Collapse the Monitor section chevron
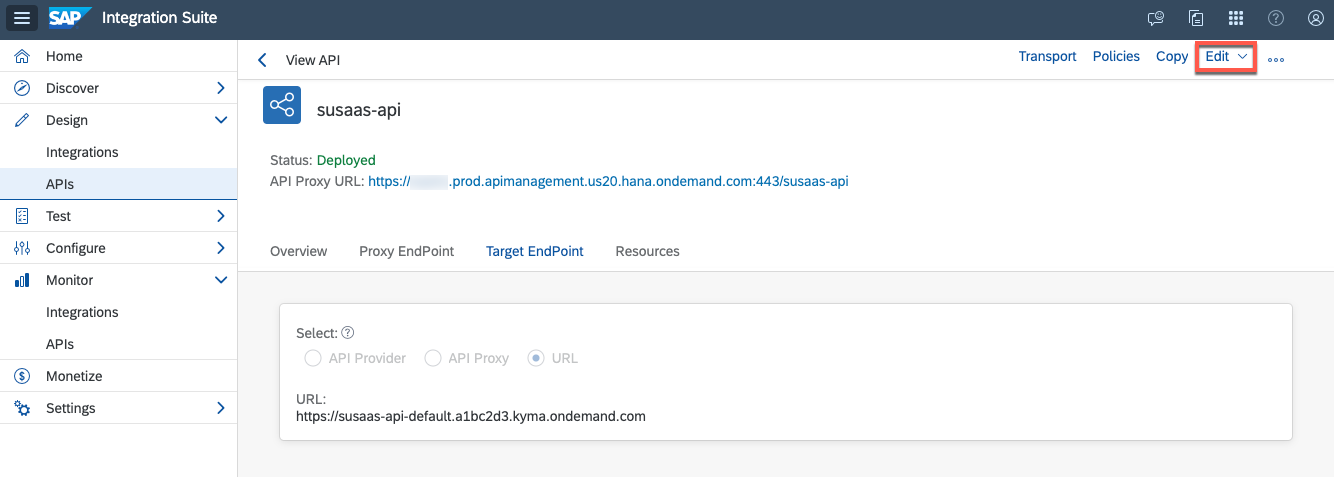The image size is (1334, 477). click(221, 280)
